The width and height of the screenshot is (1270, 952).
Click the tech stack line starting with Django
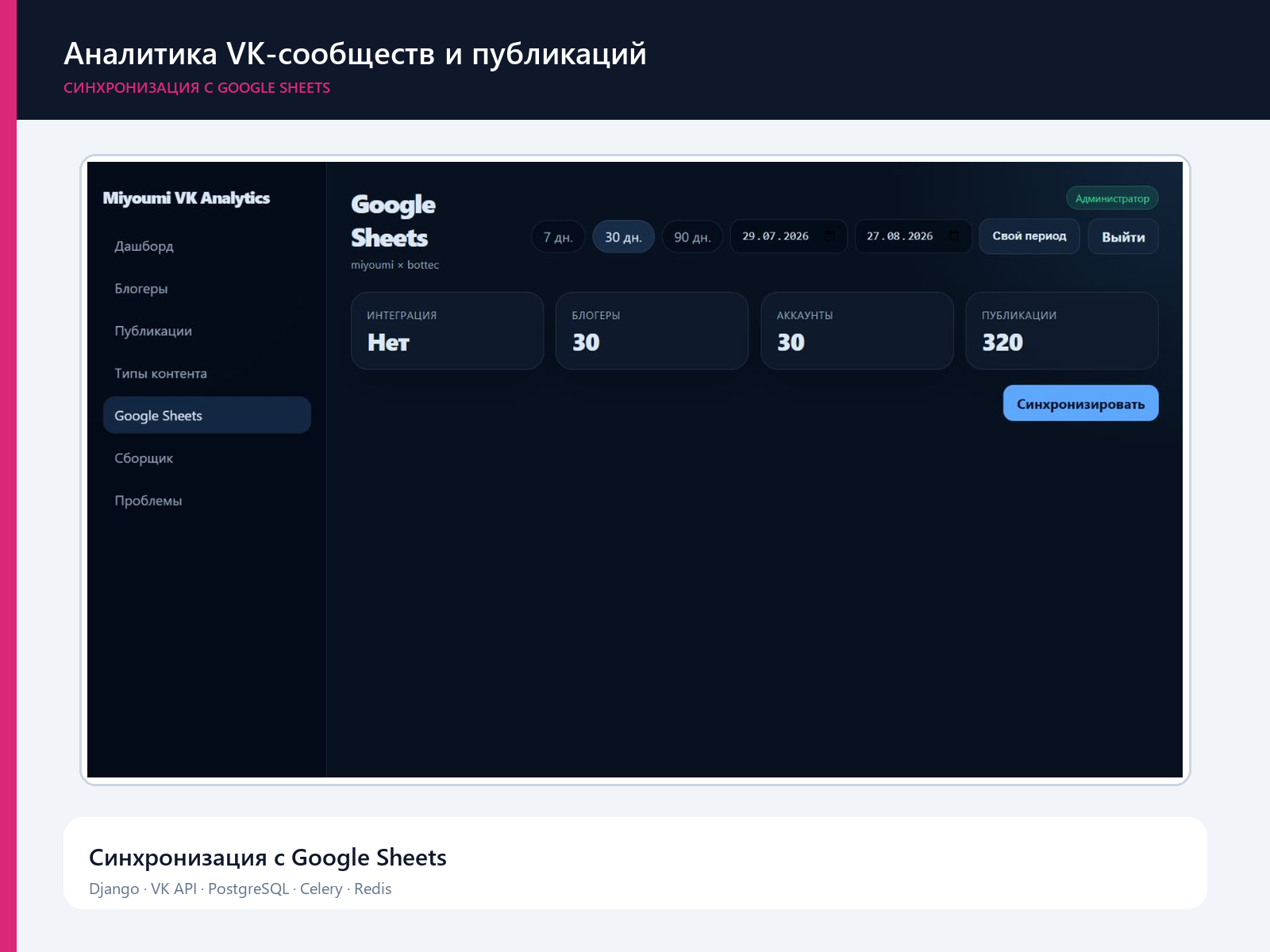click(x=240, y=889)
